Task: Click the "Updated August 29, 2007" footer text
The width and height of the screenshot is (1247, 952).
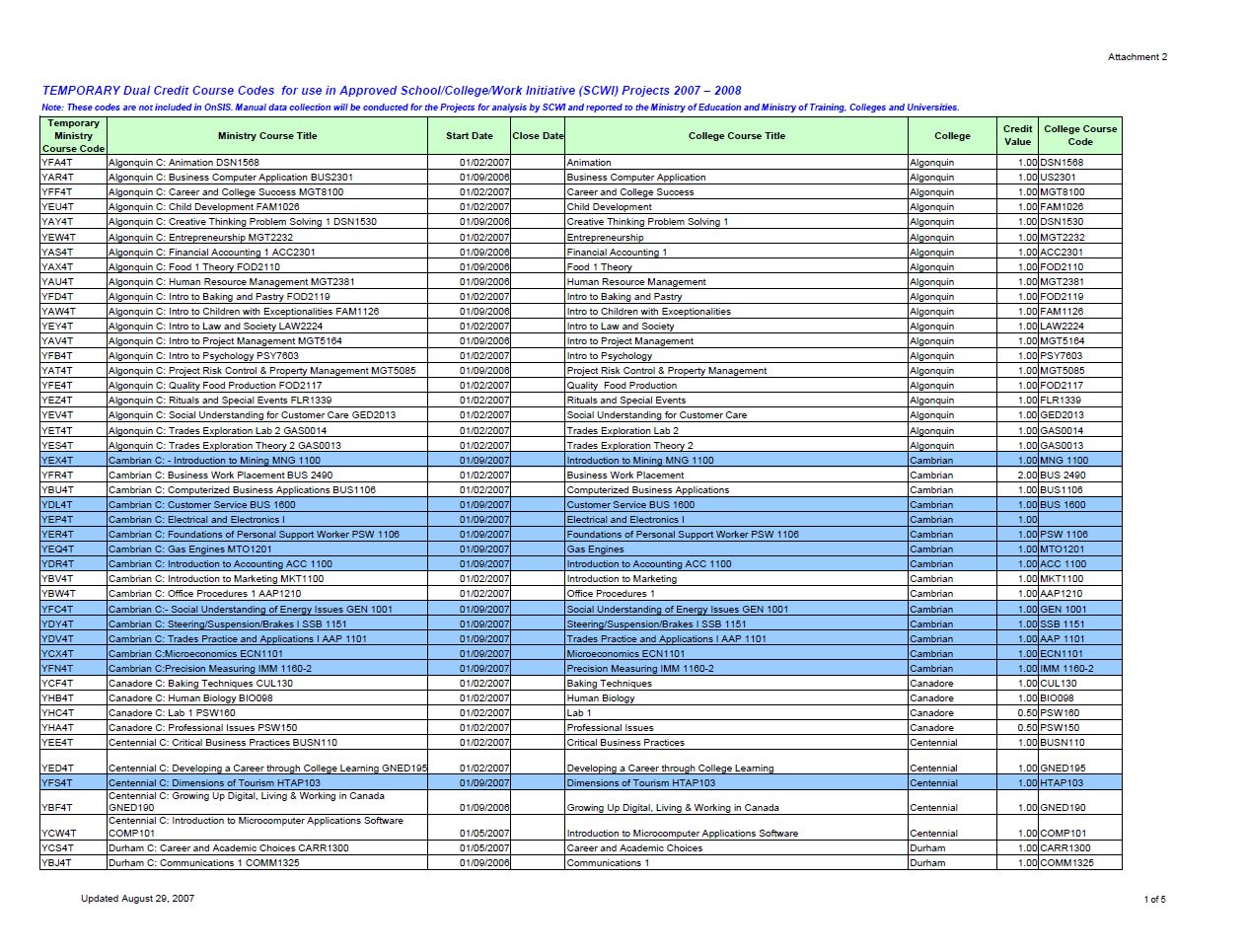Action: coord(137,899)
